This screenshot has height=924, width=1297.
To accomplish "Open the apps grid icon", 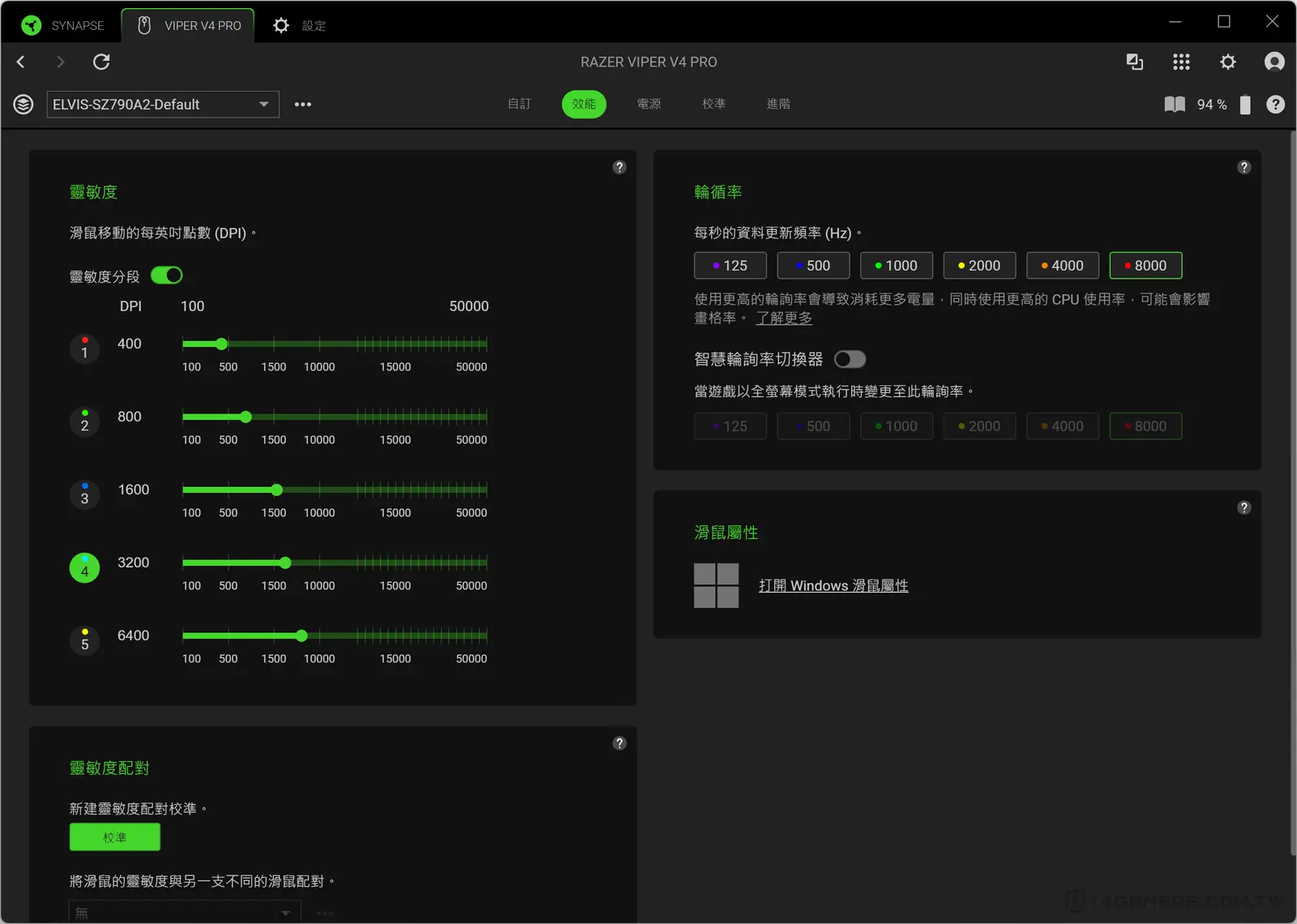I will click(1181, 62).
